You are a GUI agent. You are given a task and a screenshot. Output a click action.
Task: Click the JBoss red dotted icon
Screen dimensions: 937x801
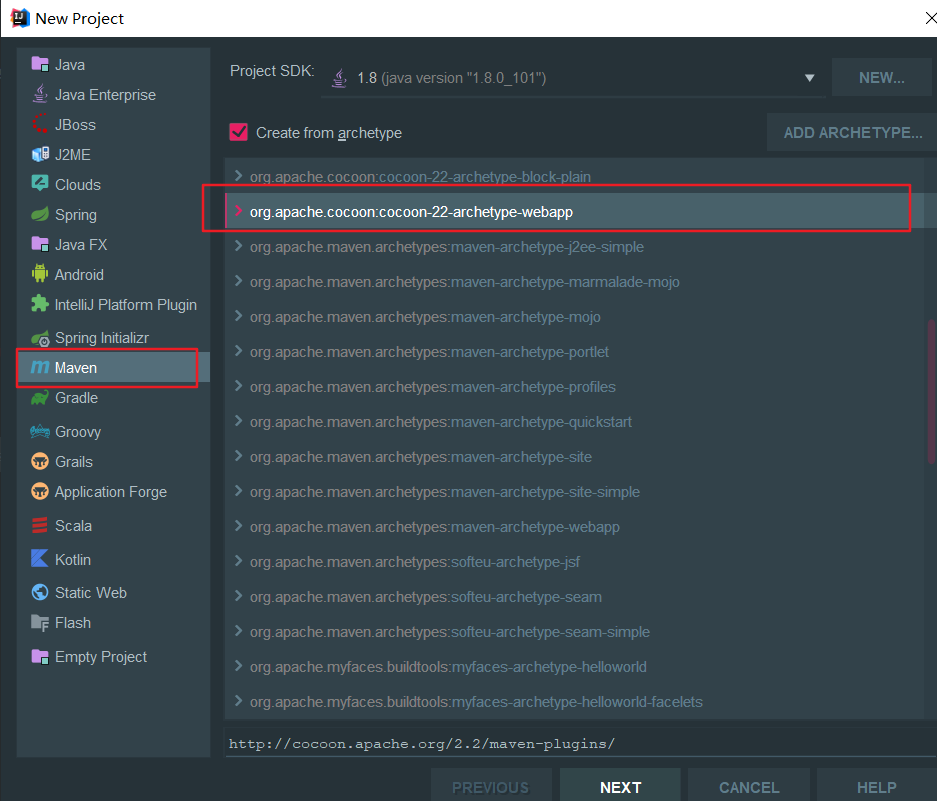tap(40, 124)
